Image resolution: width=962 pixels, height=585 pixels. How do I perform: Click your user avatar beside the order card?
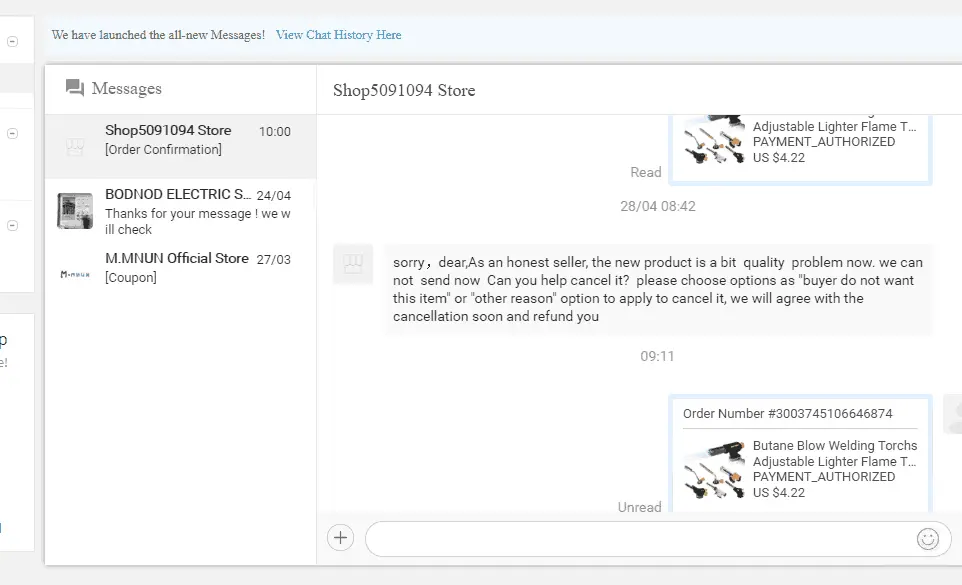[x=953, y=414]
